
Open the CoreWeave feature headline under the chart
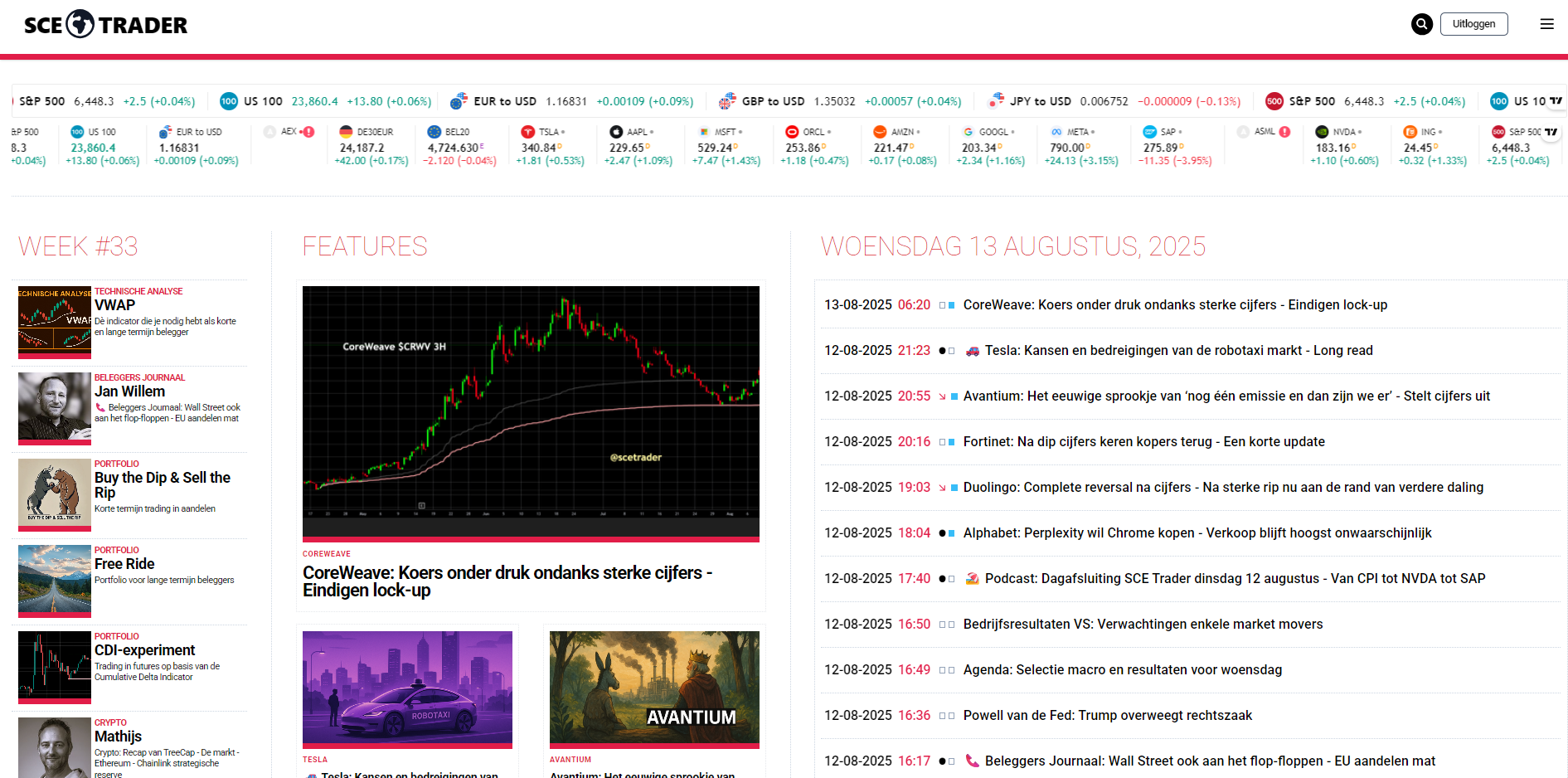(x=507, y=581)
